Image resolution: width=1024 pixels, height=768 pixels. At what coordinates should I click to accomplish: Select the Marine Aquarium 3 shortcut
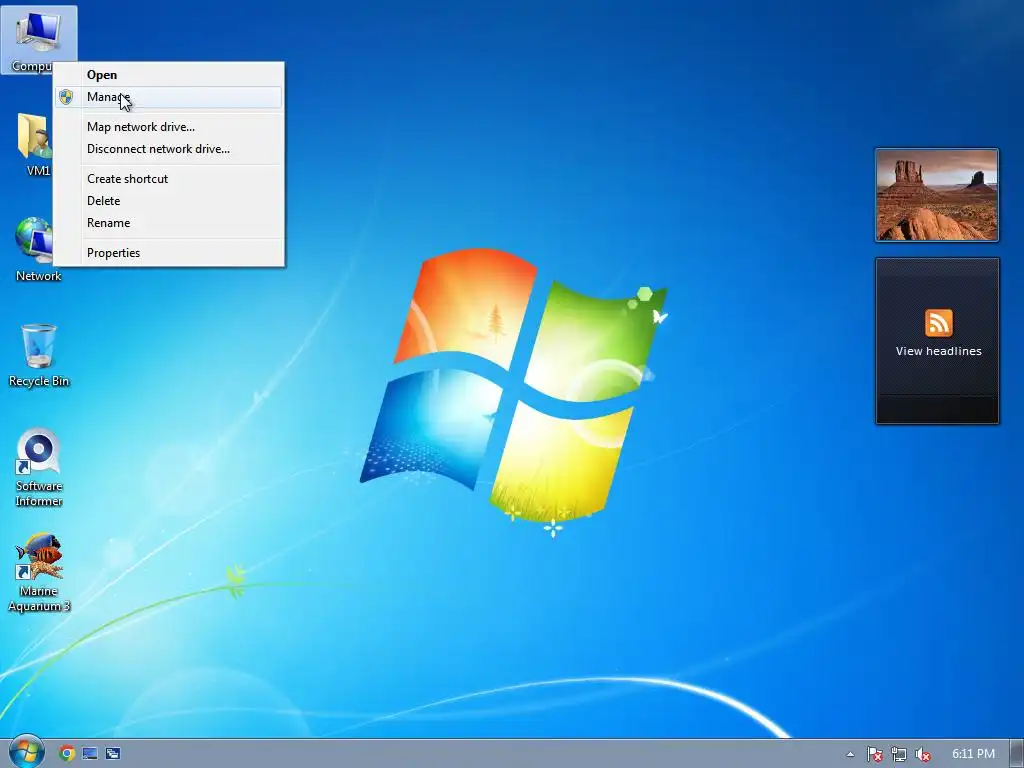tap(39, 572)
